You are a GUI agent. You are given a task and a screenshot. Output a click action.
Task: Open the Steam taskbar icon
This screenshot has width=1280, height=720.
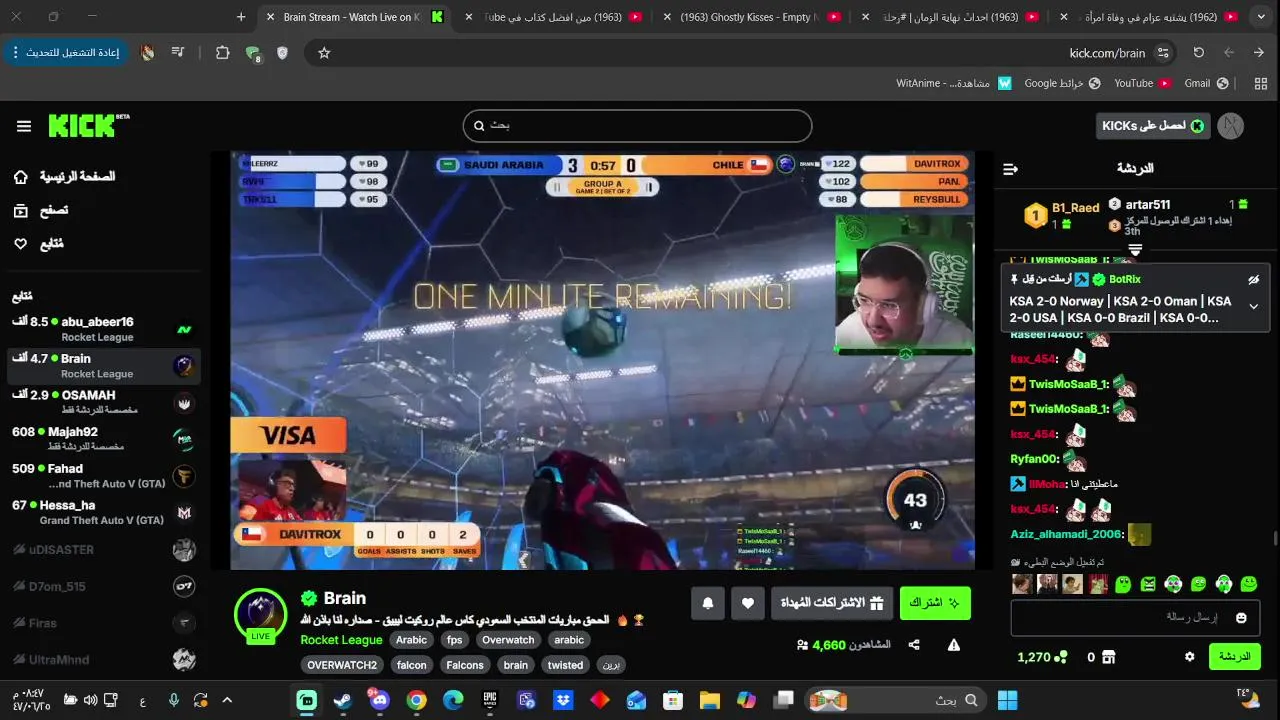click(x=343, y=700)
